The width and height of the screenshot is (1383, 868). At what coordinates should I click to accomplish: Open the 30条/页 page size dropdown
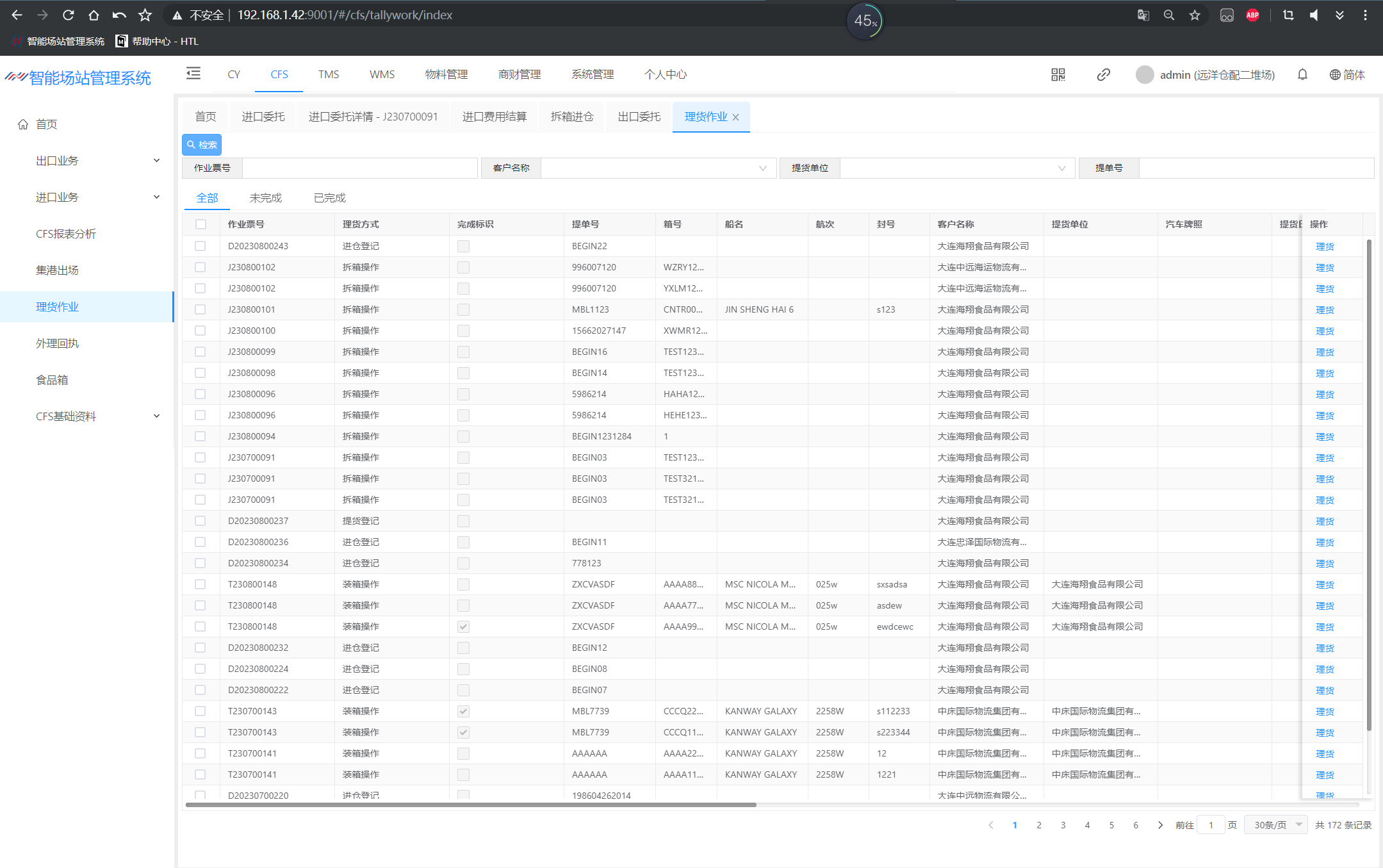1276,824
